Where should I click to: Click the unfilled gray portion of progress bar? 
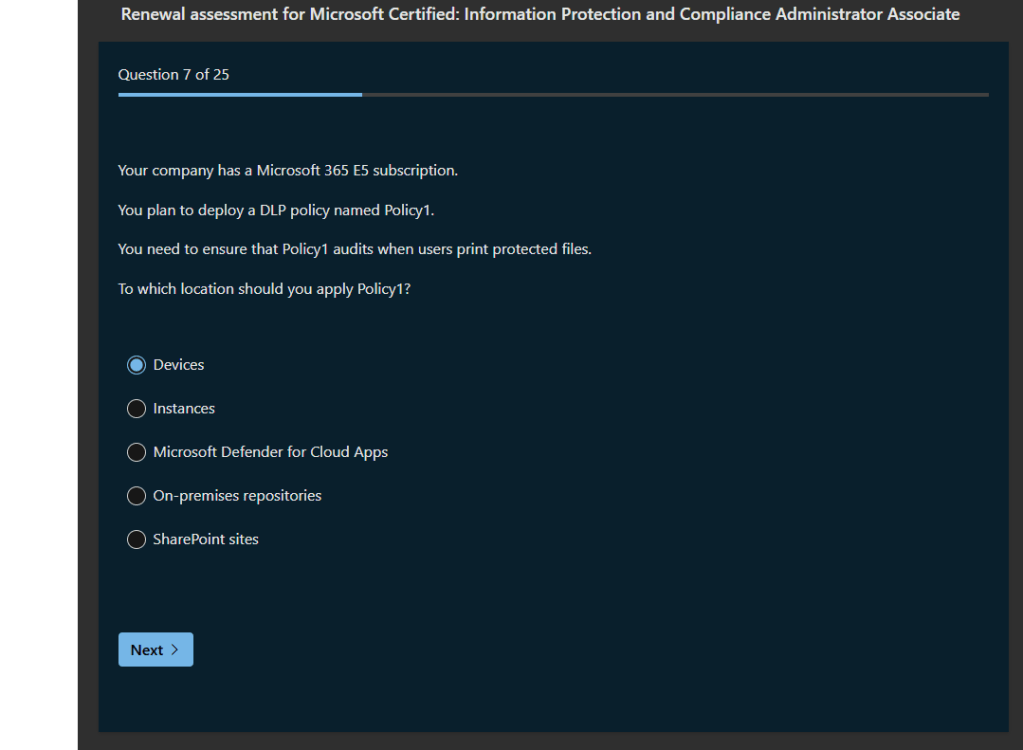[675, 95]
